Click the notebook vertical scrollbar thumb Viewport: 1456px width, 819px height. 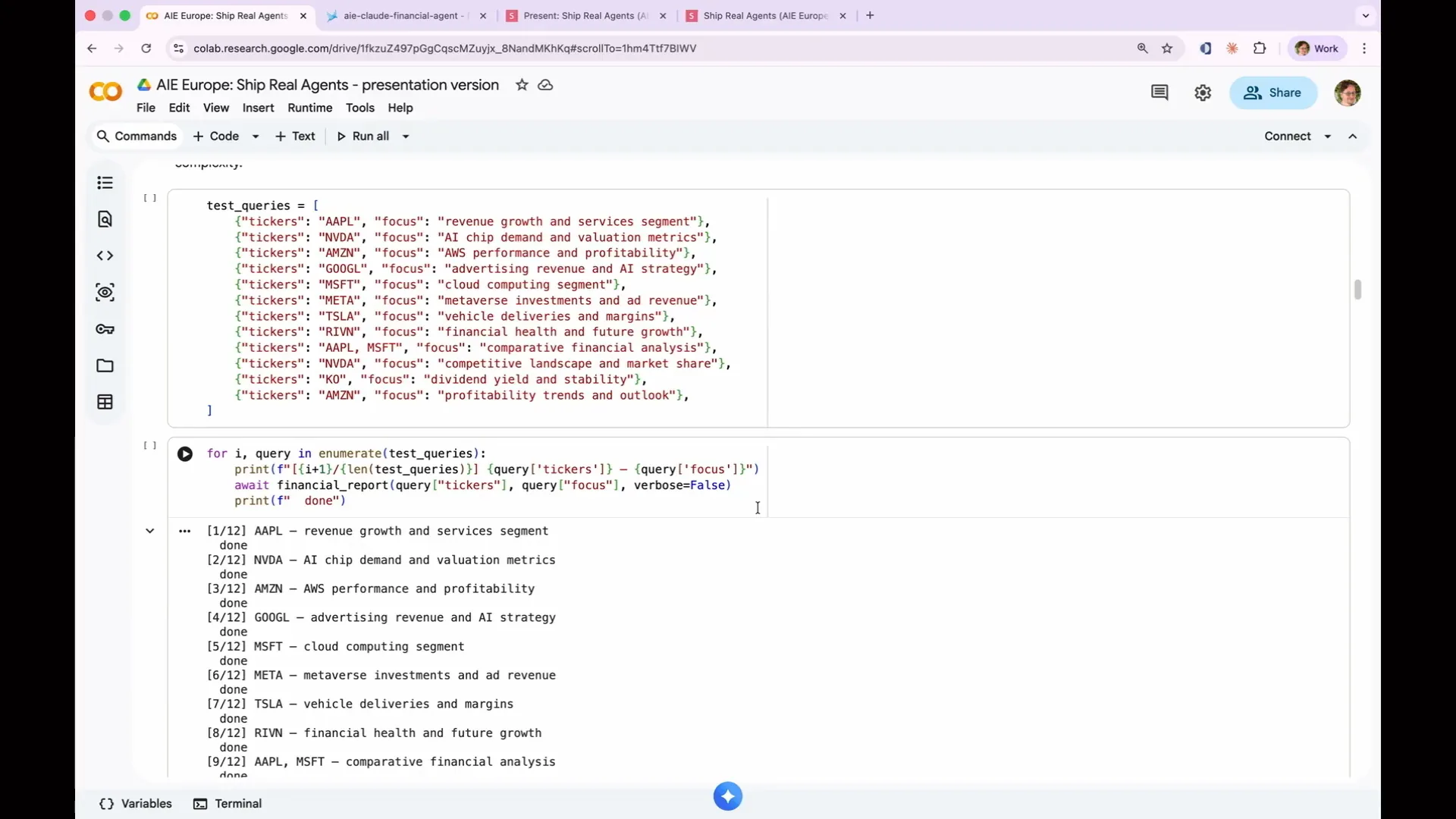point(1357,290)
